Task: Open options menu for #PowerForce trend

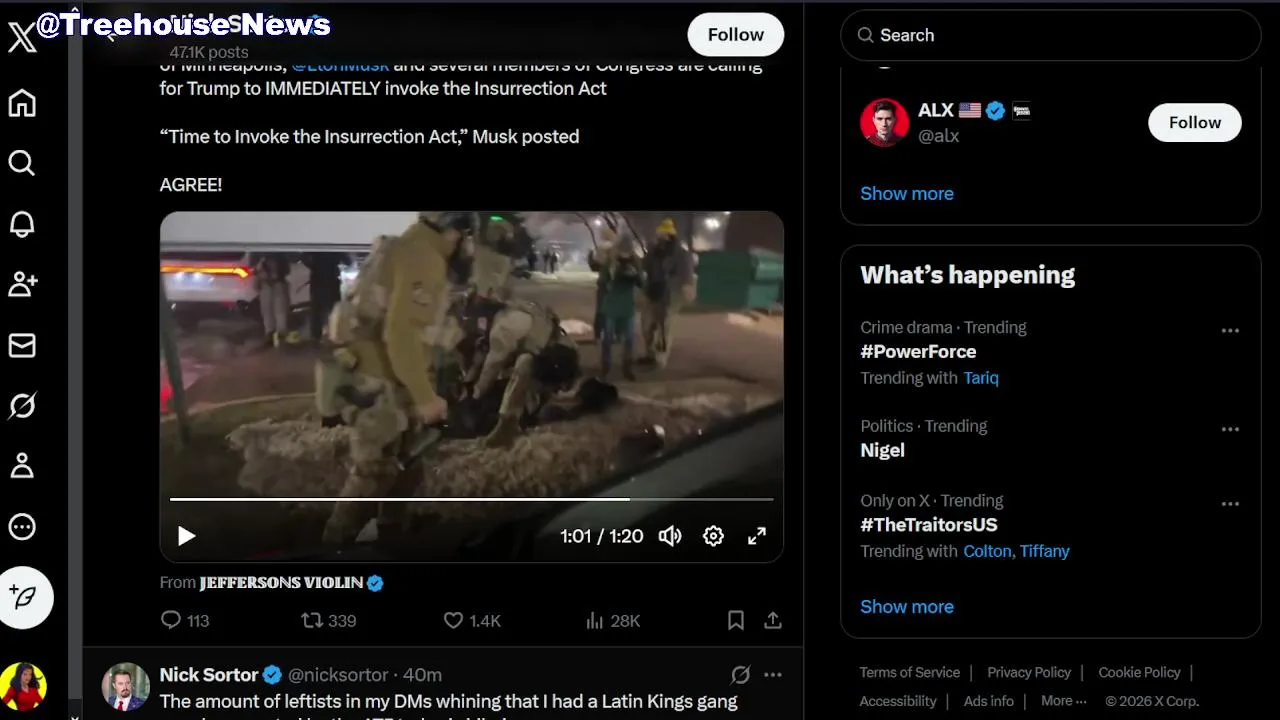Action: [1230, 330]
